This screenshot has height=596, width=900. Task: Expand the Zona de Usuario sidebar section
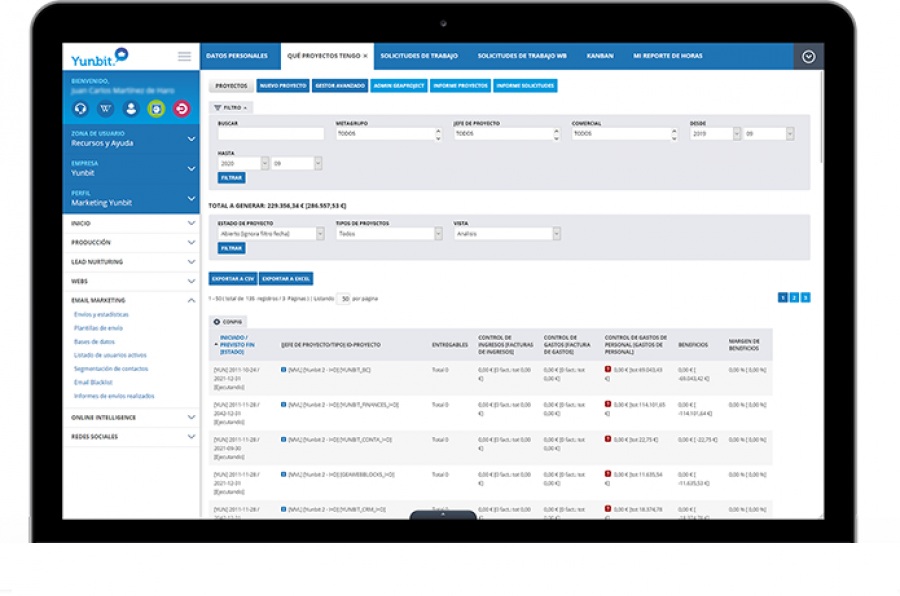click(190, 139)
